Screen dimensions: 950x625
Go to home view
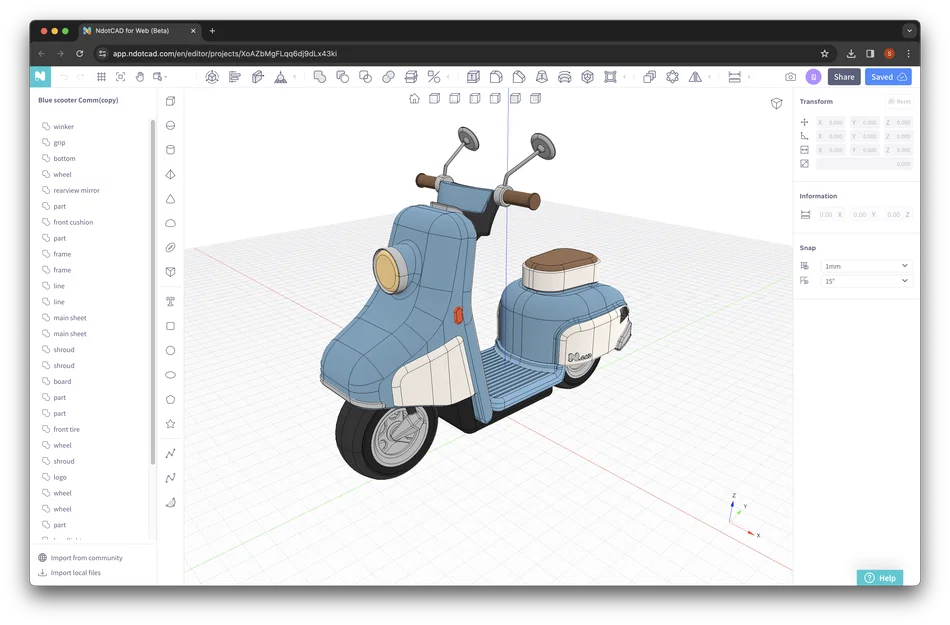point(414,99)
